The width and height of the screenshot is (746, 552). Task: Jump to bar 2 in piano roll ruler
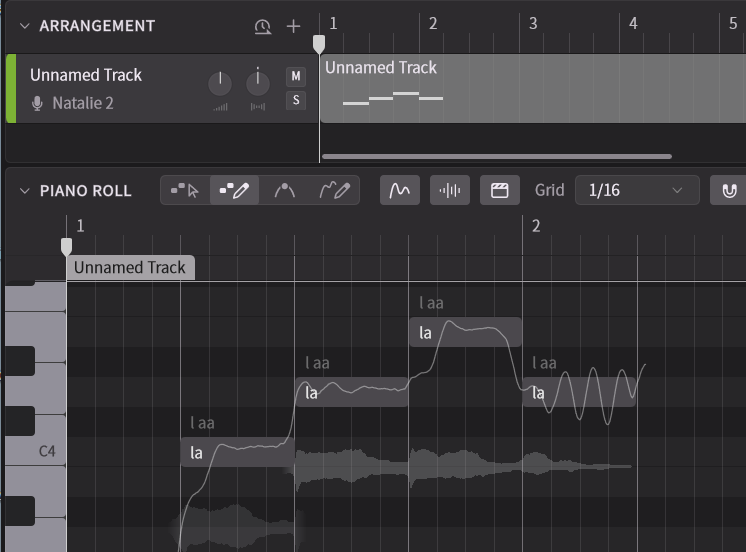tap(536, 226)
